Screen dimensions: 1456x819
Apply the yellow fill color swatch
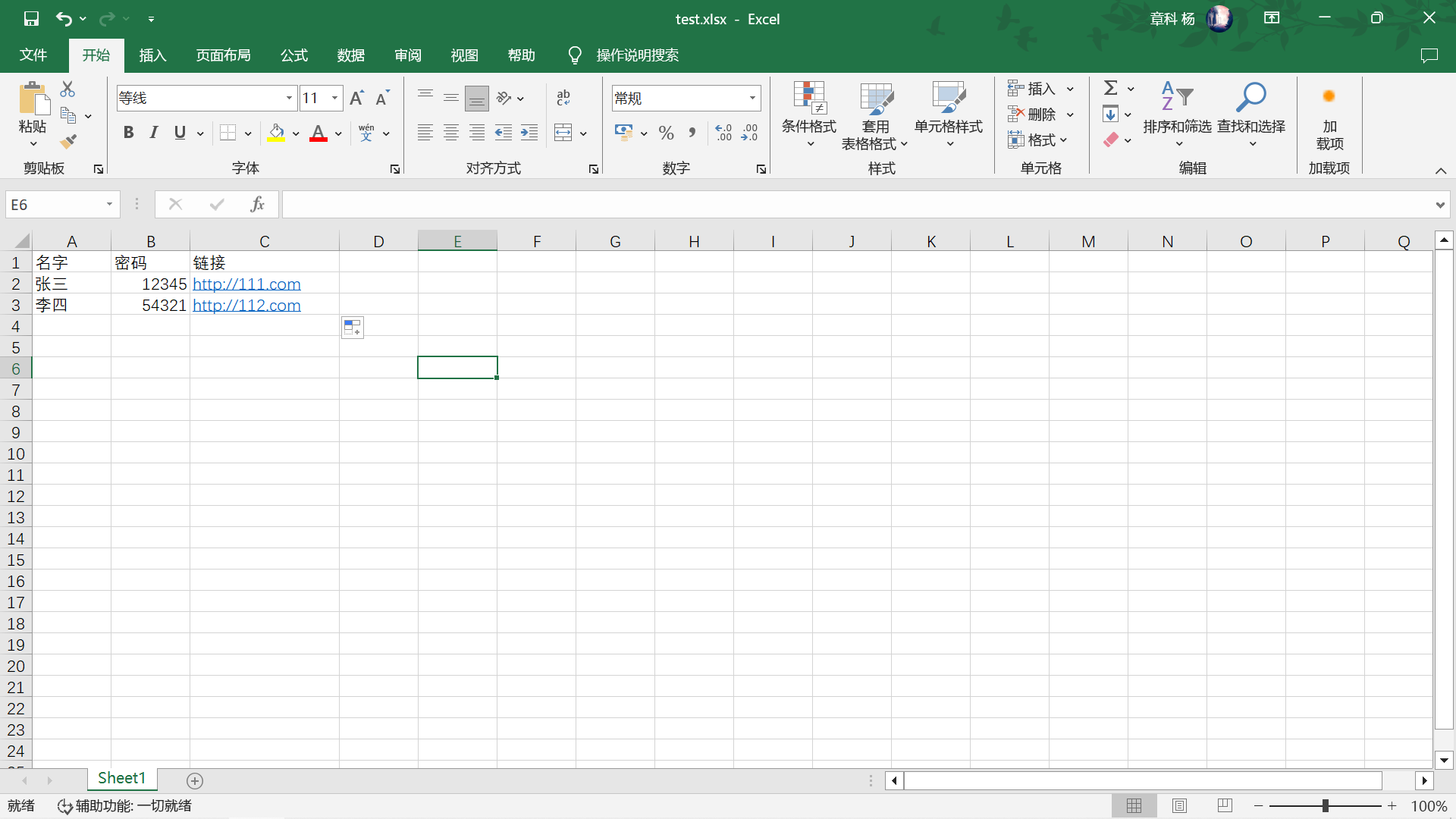pos(276,133)
